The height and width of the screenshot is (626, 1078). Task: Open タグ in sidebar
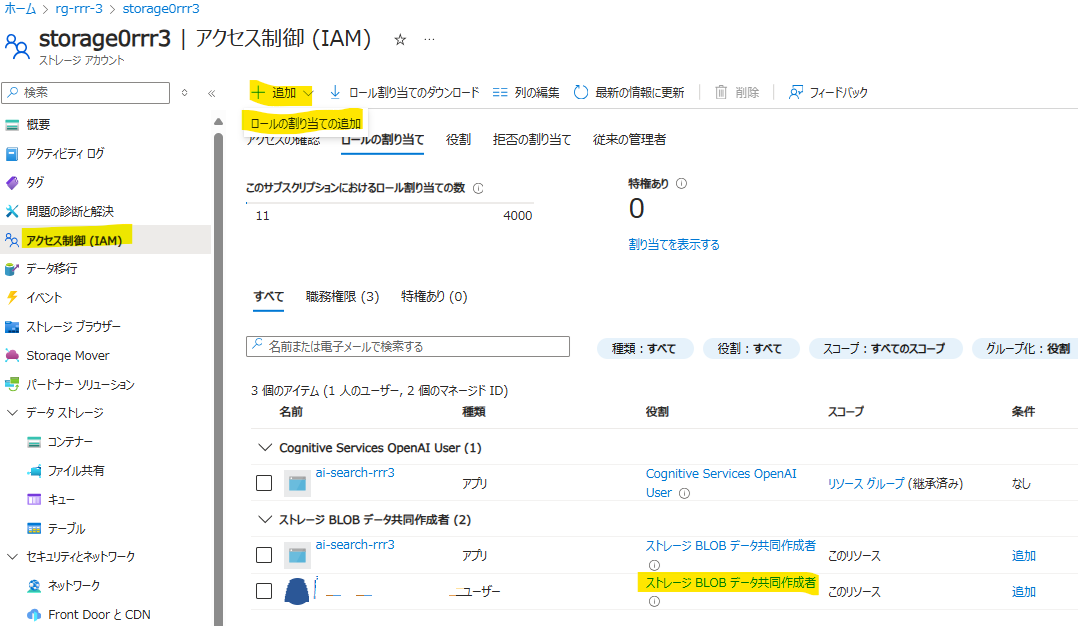click(35, 182)
